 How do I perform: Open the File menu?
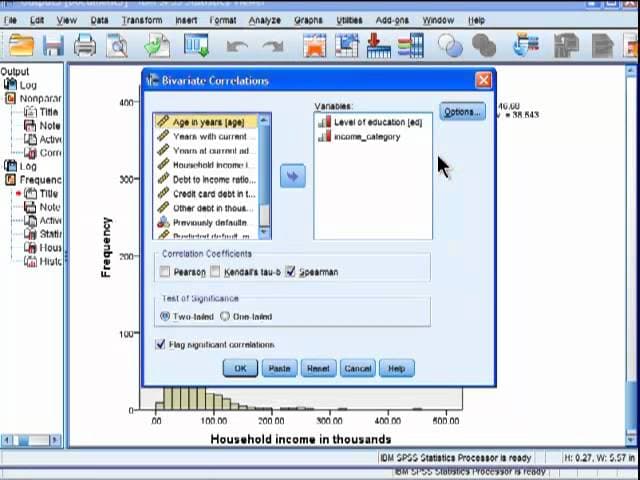tap(10, 20)
